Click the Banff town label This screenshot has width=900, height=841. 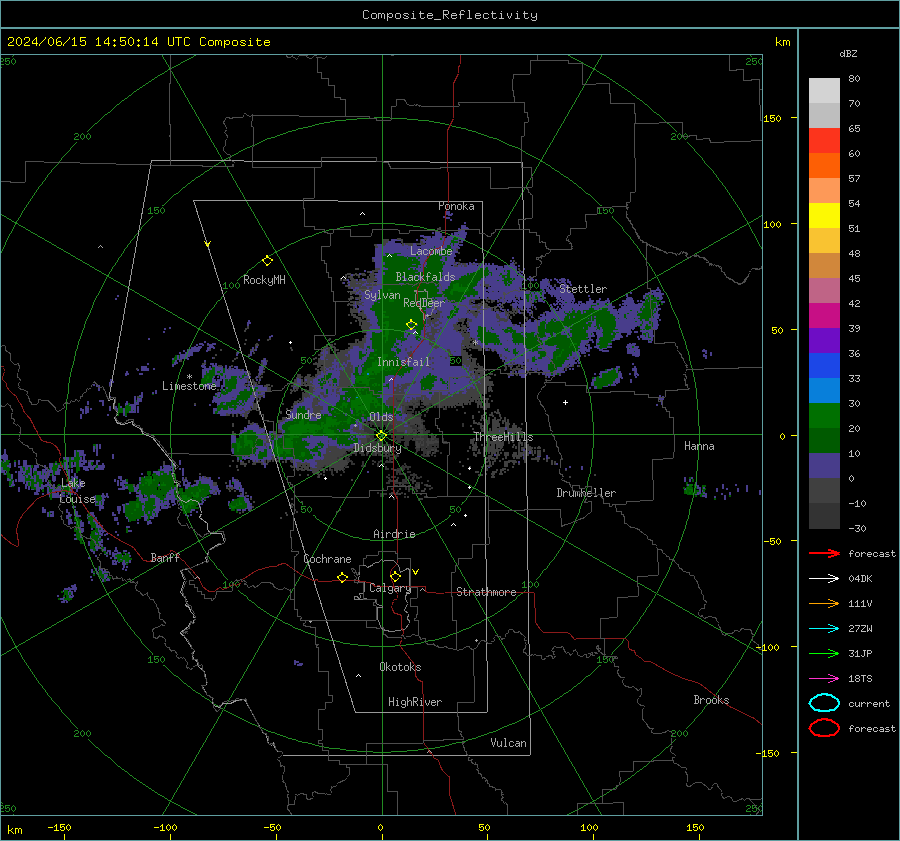(x=165, y=557)
